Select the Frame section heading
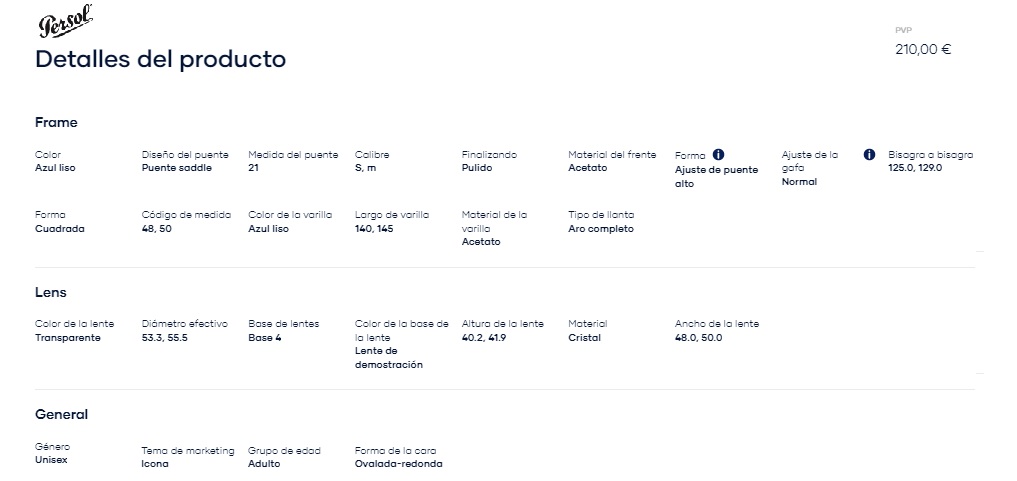 pos(56,123)
